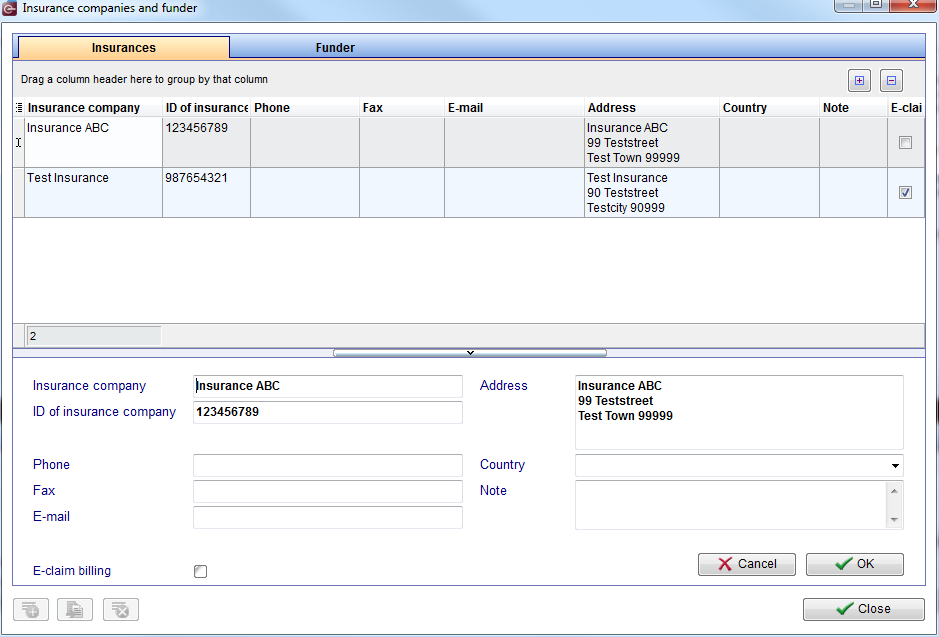Click the Fax column header
939x637 pixels.
tap(402, 108)
